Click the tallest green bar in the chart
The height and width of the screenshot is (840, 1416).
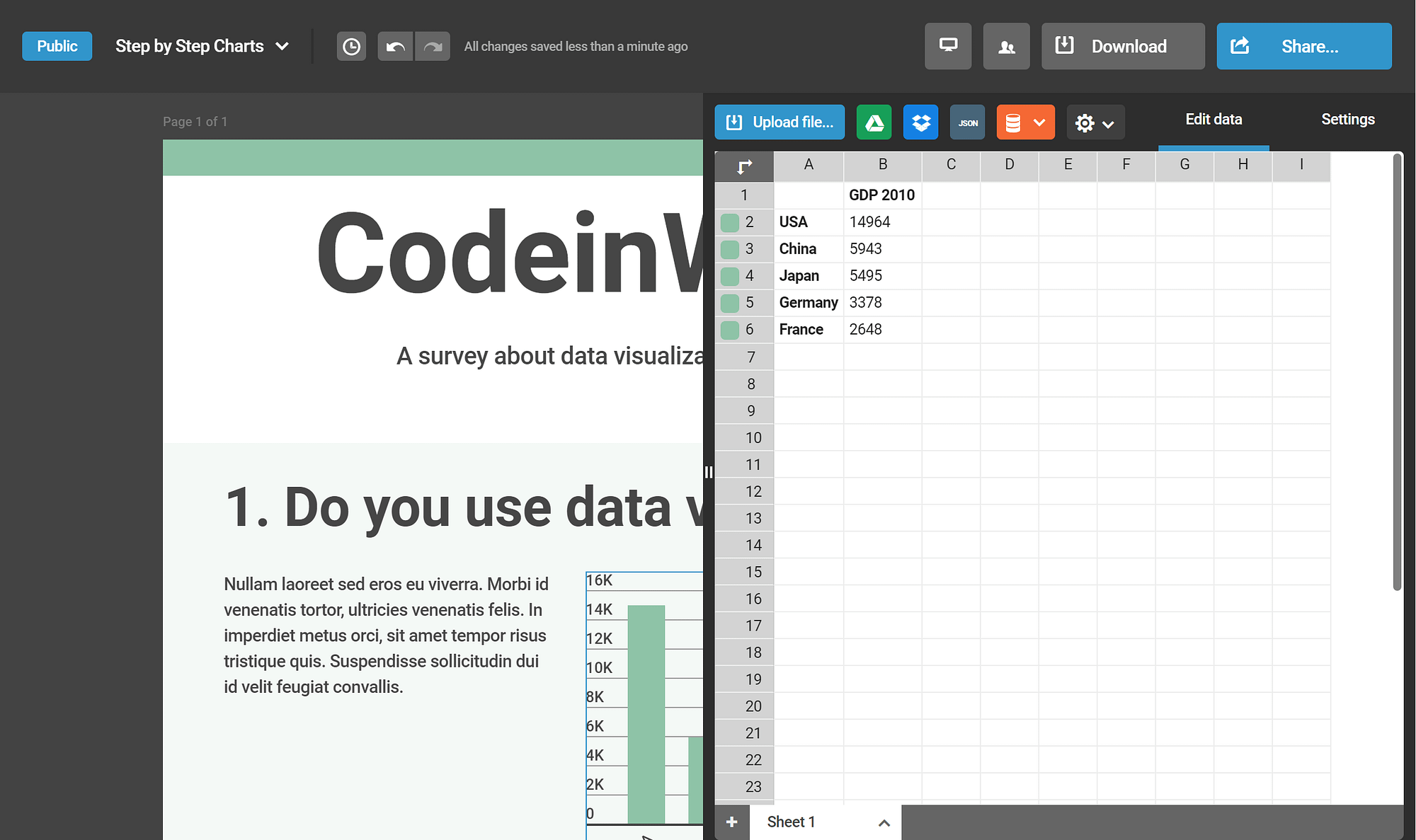pos(646,714)
